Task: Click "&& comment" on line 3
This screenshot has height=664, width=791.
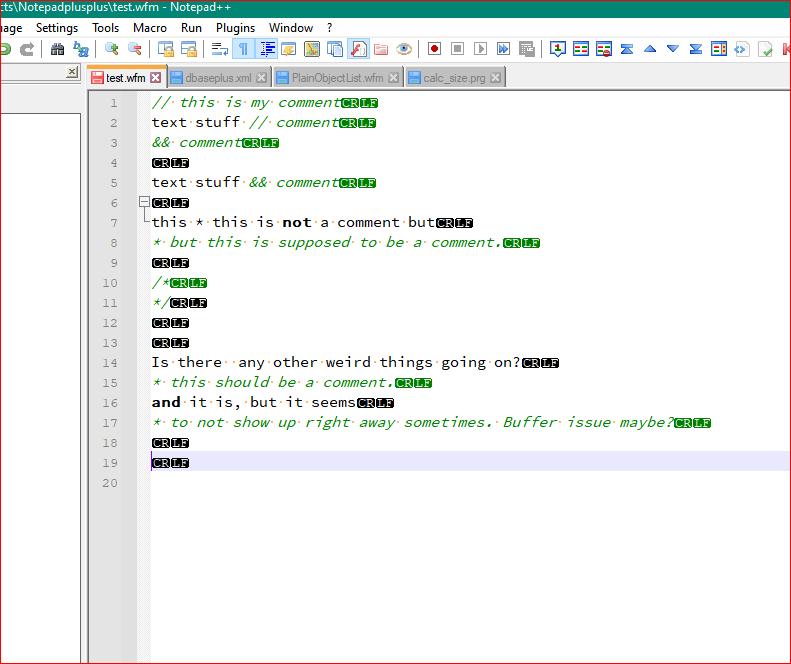Action: pyautogui.click(x=197, y=143)
